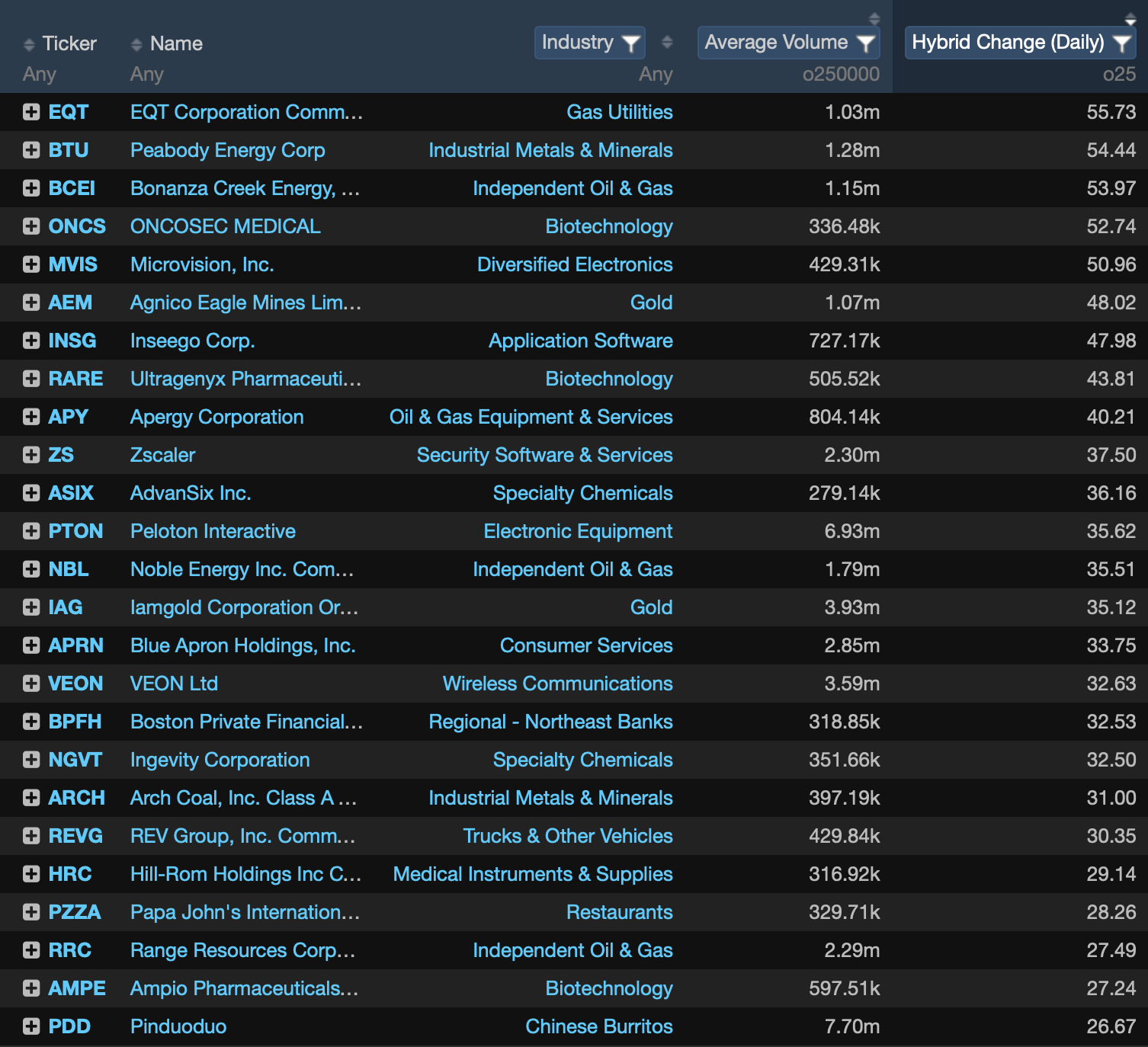Open the Zscaler name link

coord(163,455)
